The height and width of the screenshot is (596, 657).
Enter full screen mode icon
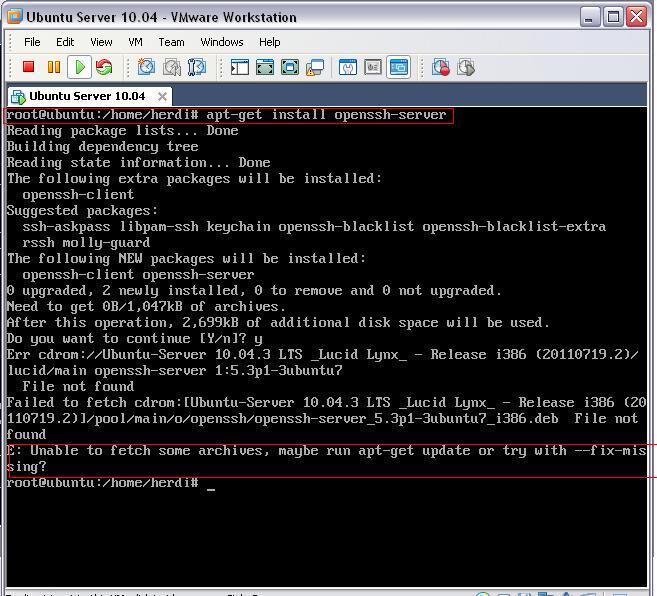290,67
